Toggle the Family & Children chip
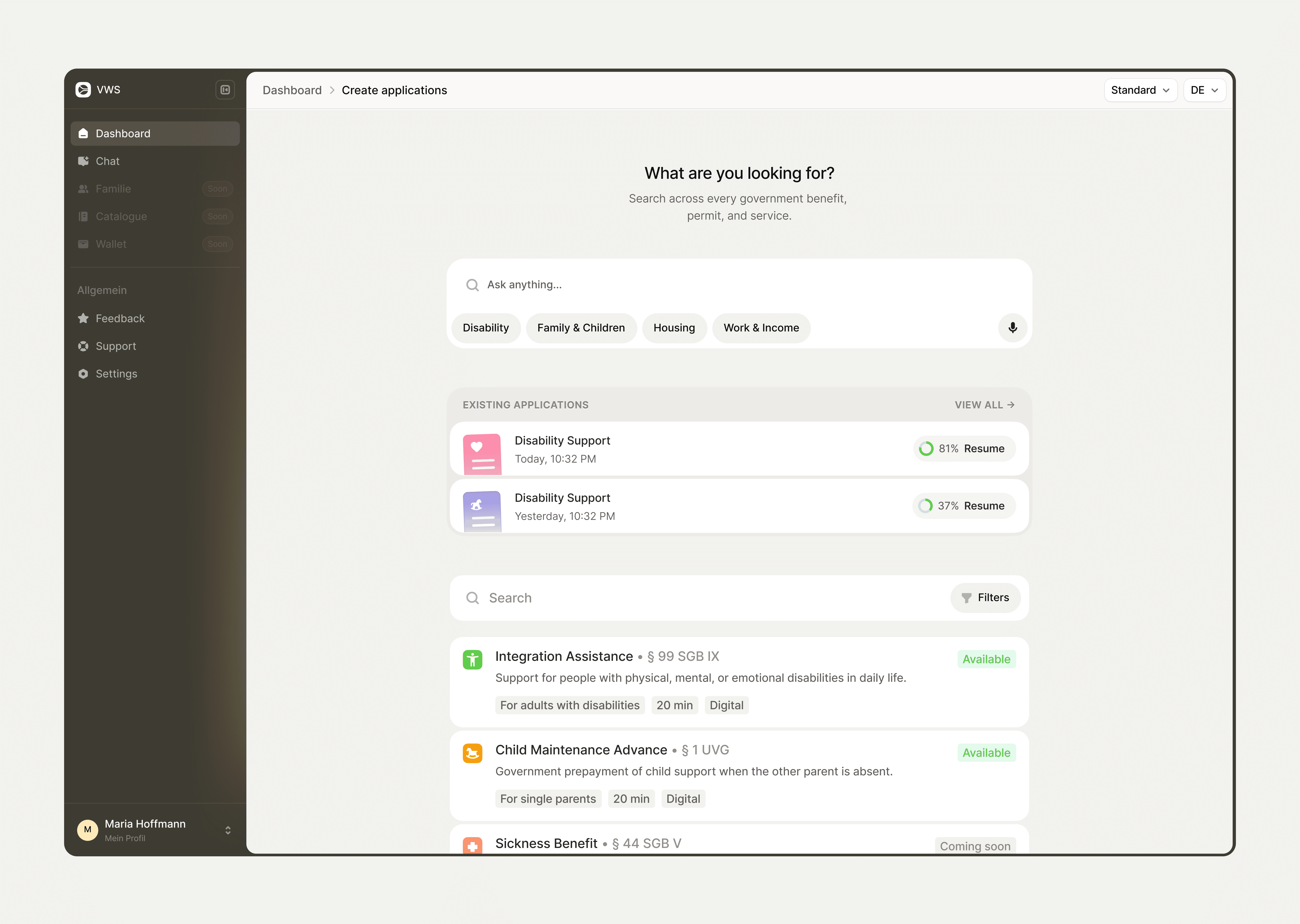This screenshot has width=1300, height=924. pyautogui.click(x=580, y=328)
